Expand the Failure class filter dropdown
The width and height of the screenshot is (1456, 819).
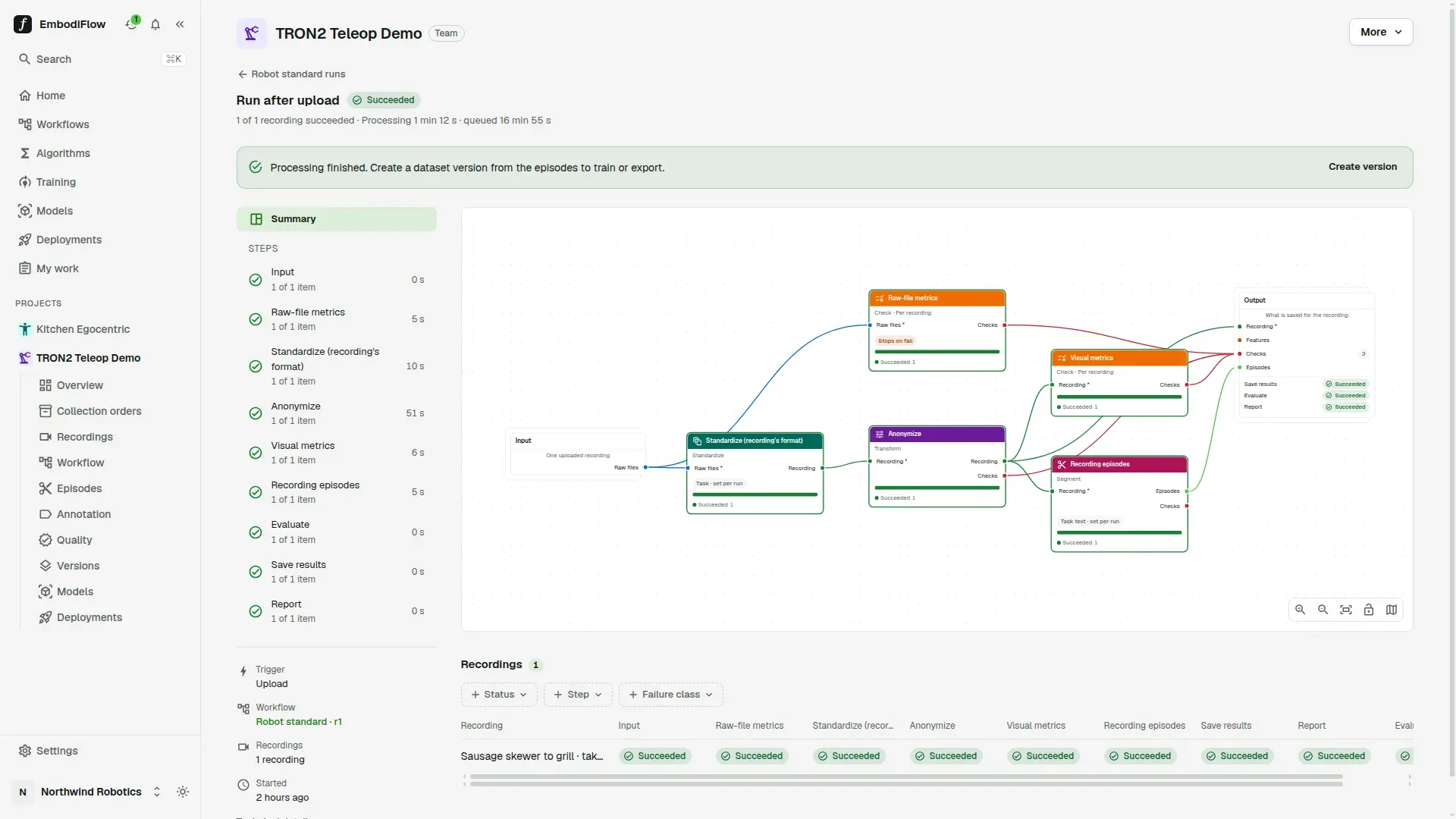(671, 695)
